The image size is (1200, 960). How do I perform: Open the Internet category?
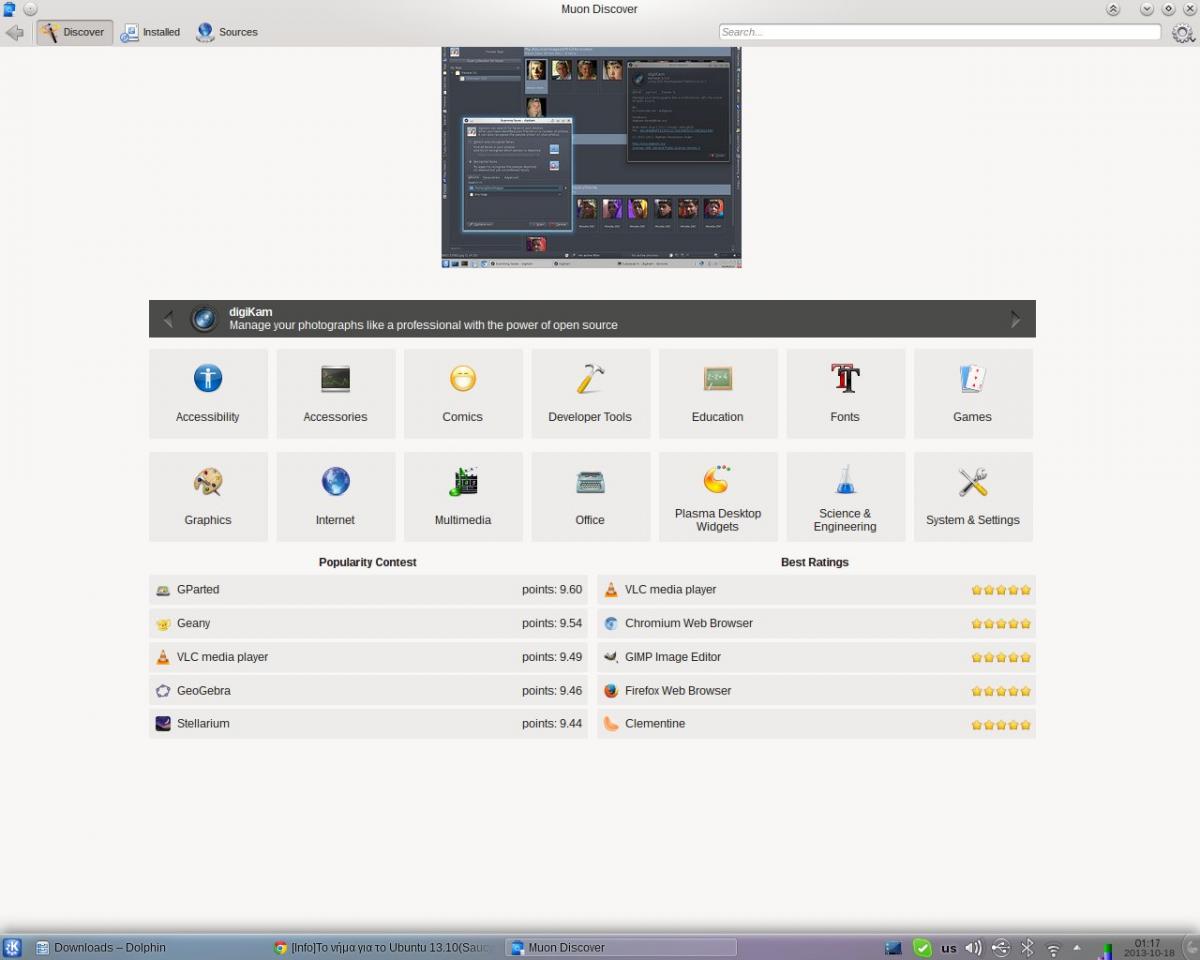point(335,497)
